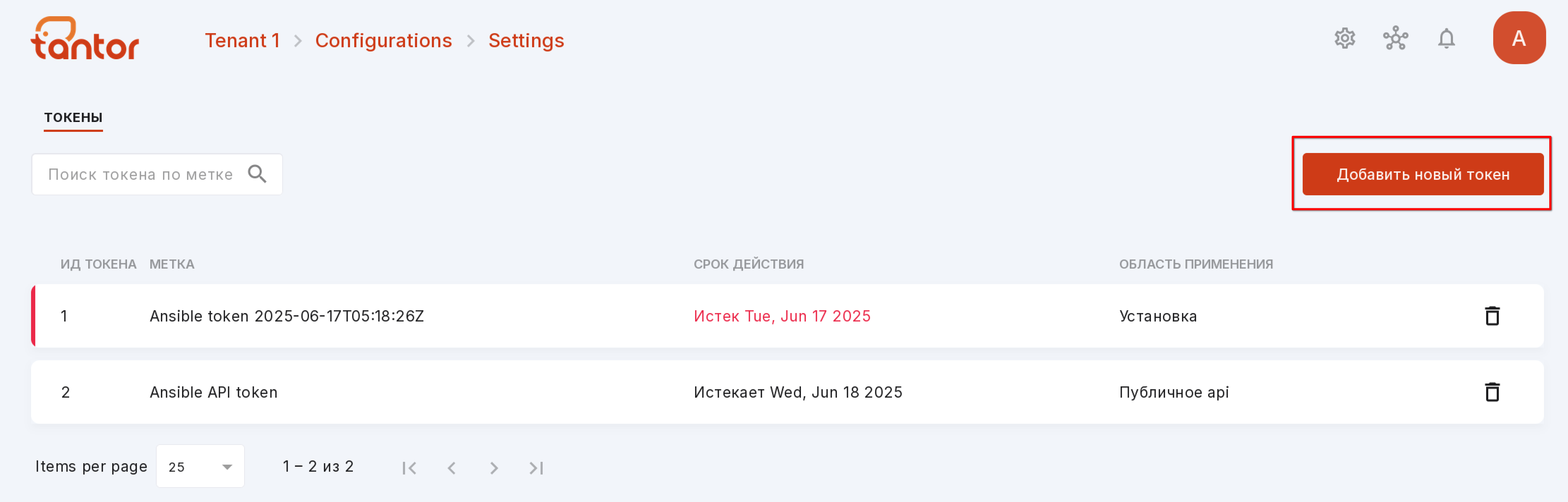
Task: Focus the token label search field
Action: pyautogui.click(x=157, y=174)
